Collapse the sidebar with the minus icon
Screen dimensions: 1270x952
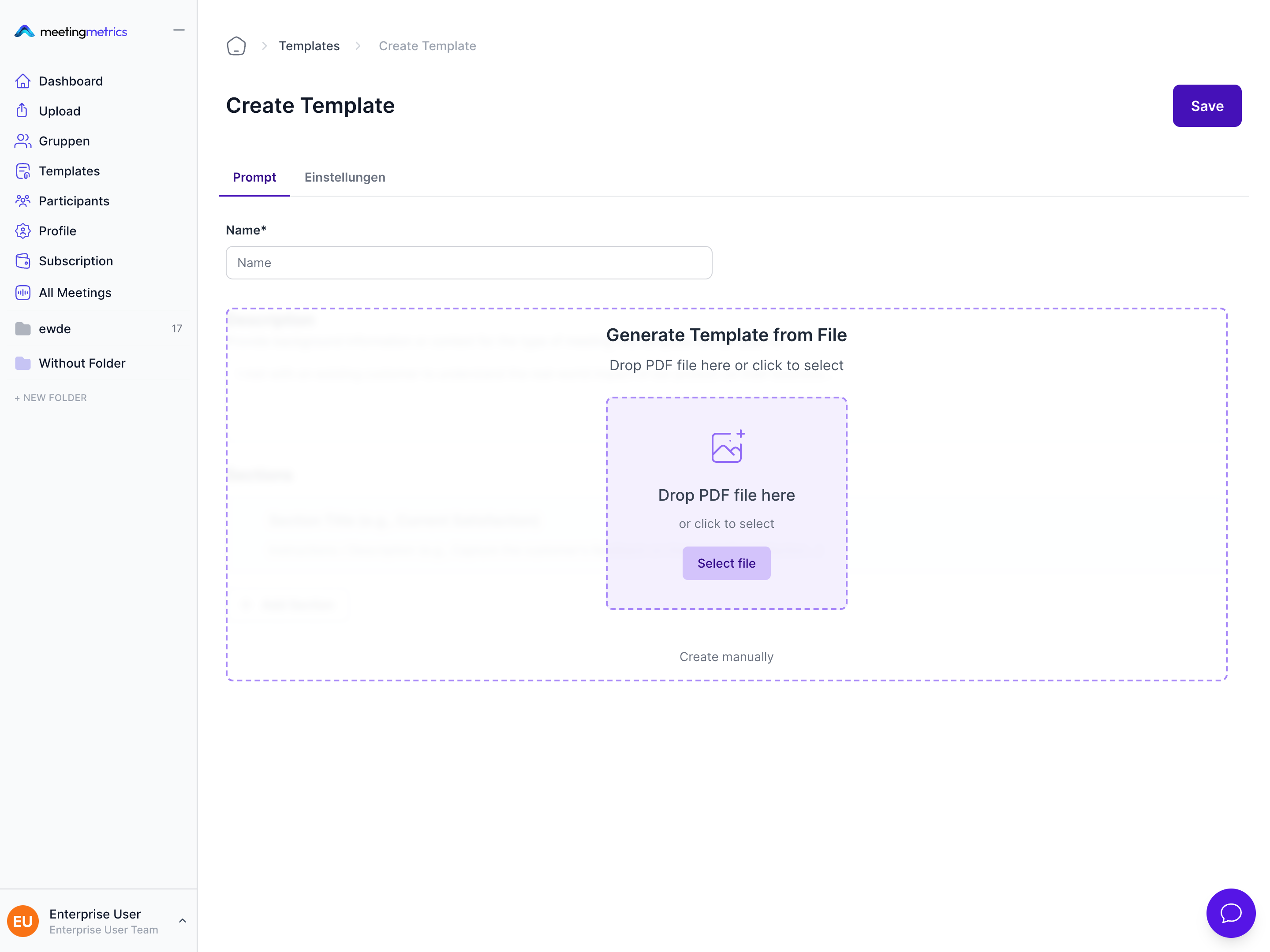click(179, 30)
